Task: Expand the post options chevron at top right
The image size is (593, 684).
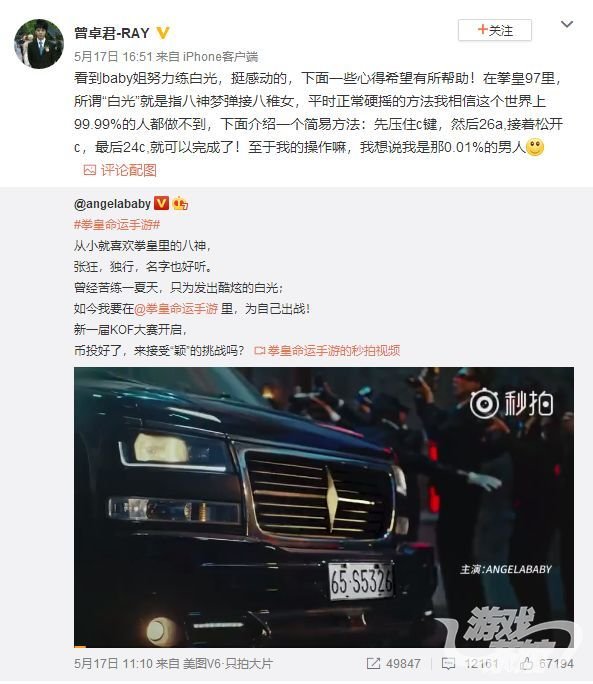Action: (567, 24)
